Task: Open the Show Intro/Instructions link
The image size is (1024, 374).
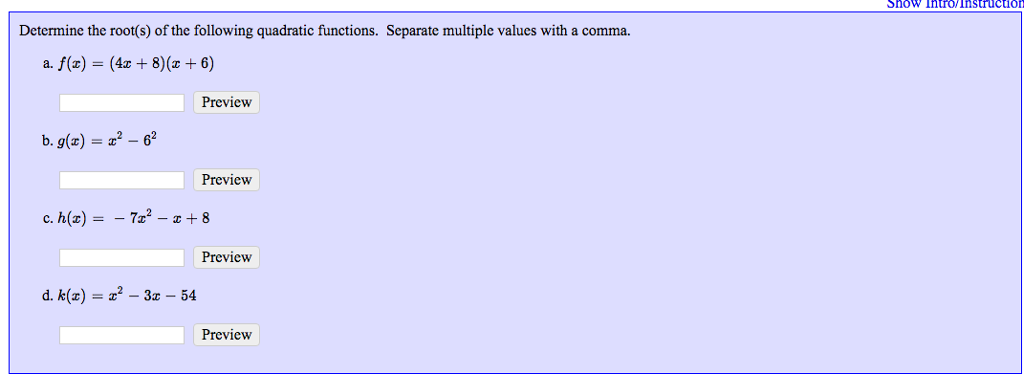Action: [955, 3]
